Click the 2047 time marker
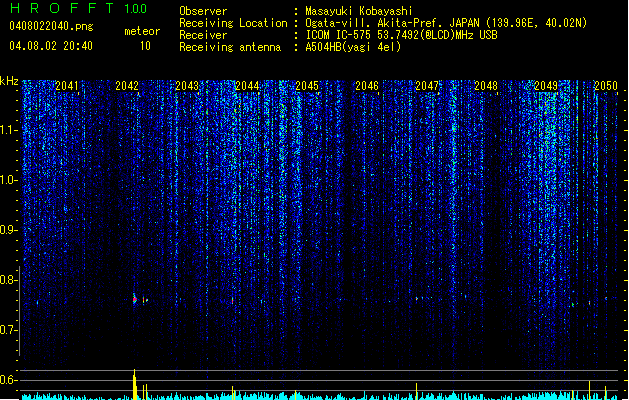 427,86
